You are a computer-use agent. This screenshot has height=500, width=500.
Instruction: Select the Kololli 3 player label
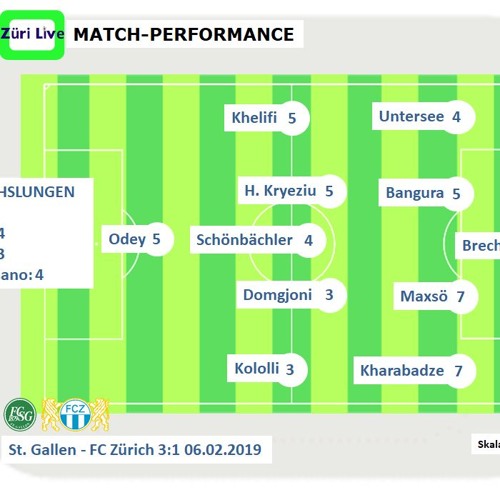(x=267, y=369)
